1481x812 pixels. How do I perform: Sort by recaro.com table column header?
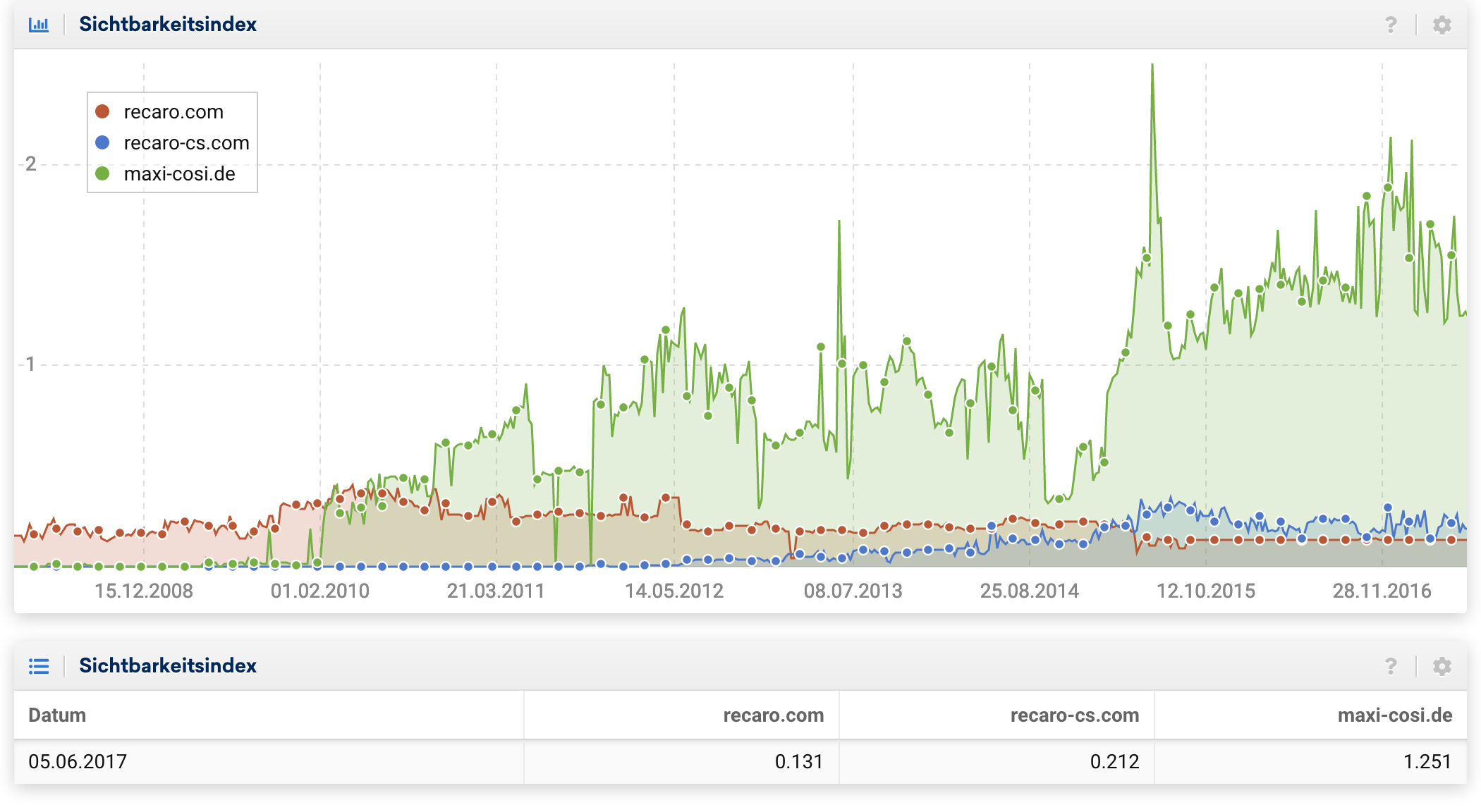(773, 715)
